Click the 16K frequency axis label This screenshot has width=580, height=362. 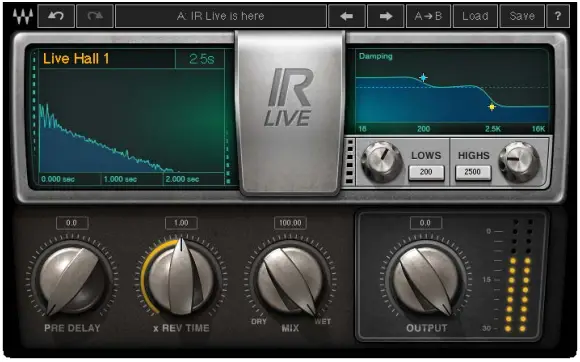click(539, 129)
